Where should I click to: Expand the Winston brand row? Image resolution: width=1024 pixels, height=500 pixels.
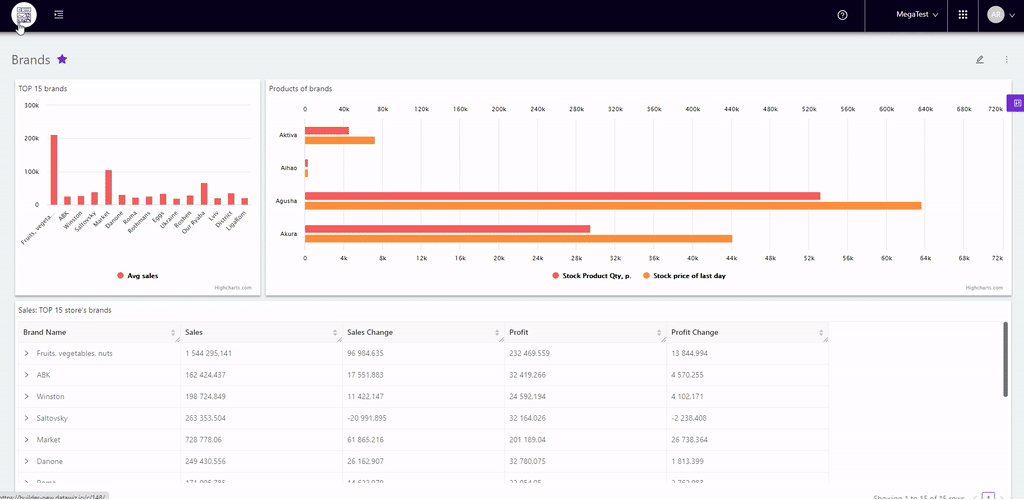pos(27,397)
